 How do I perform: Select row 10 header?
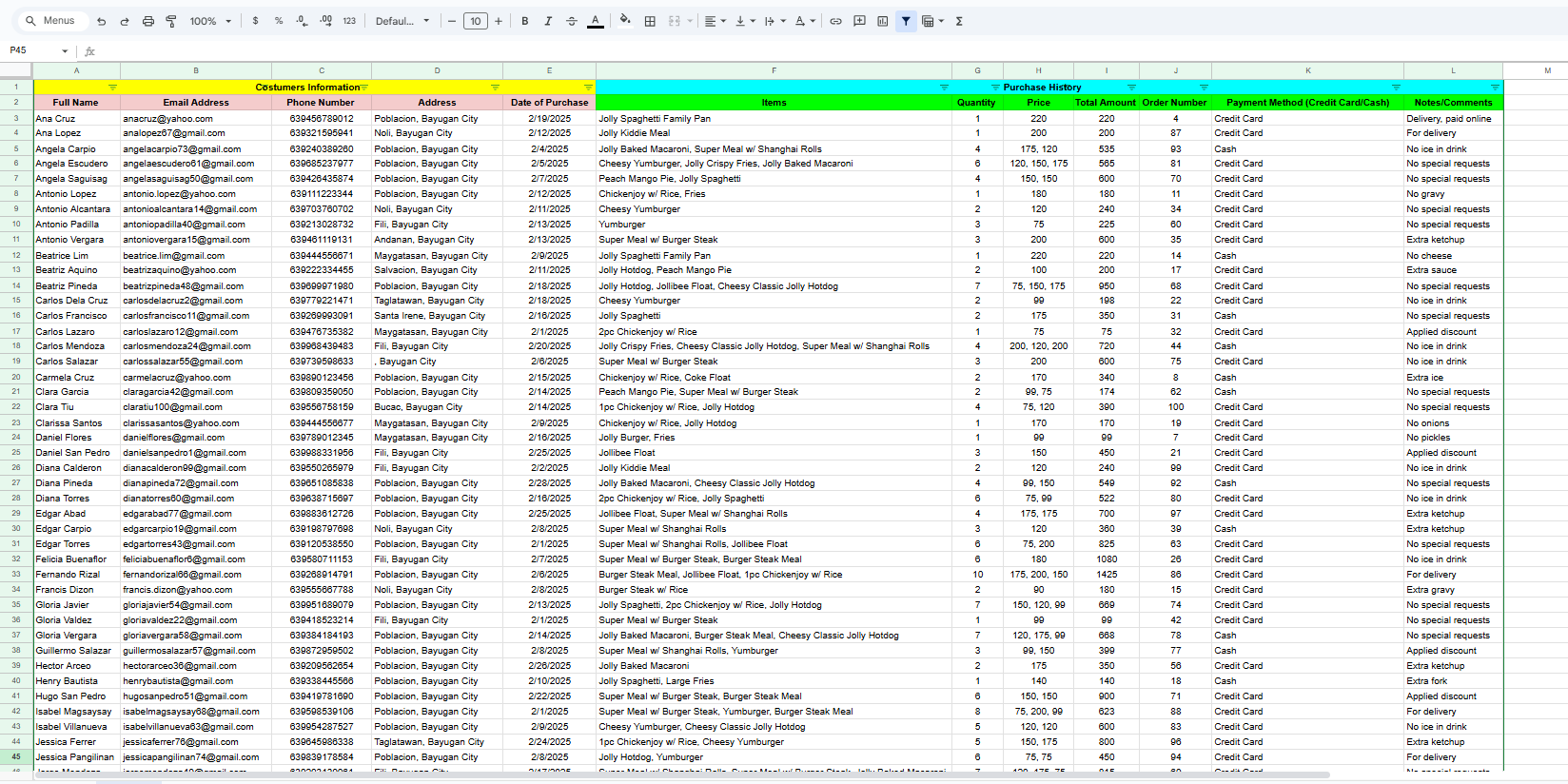(16, 225)
